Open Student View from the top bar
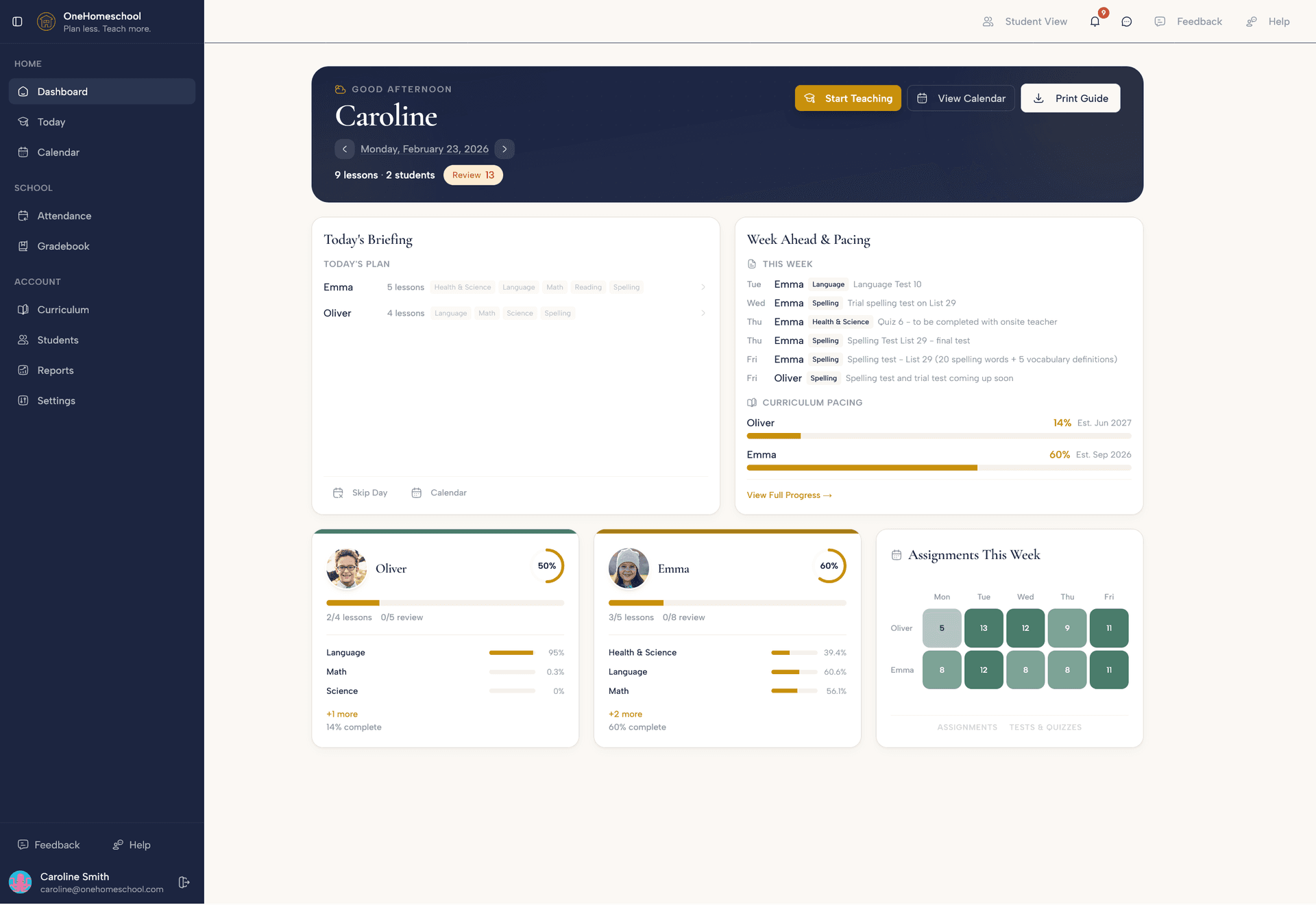The width and height of the screenshot is (1316, 905). tap(1025, 21)
